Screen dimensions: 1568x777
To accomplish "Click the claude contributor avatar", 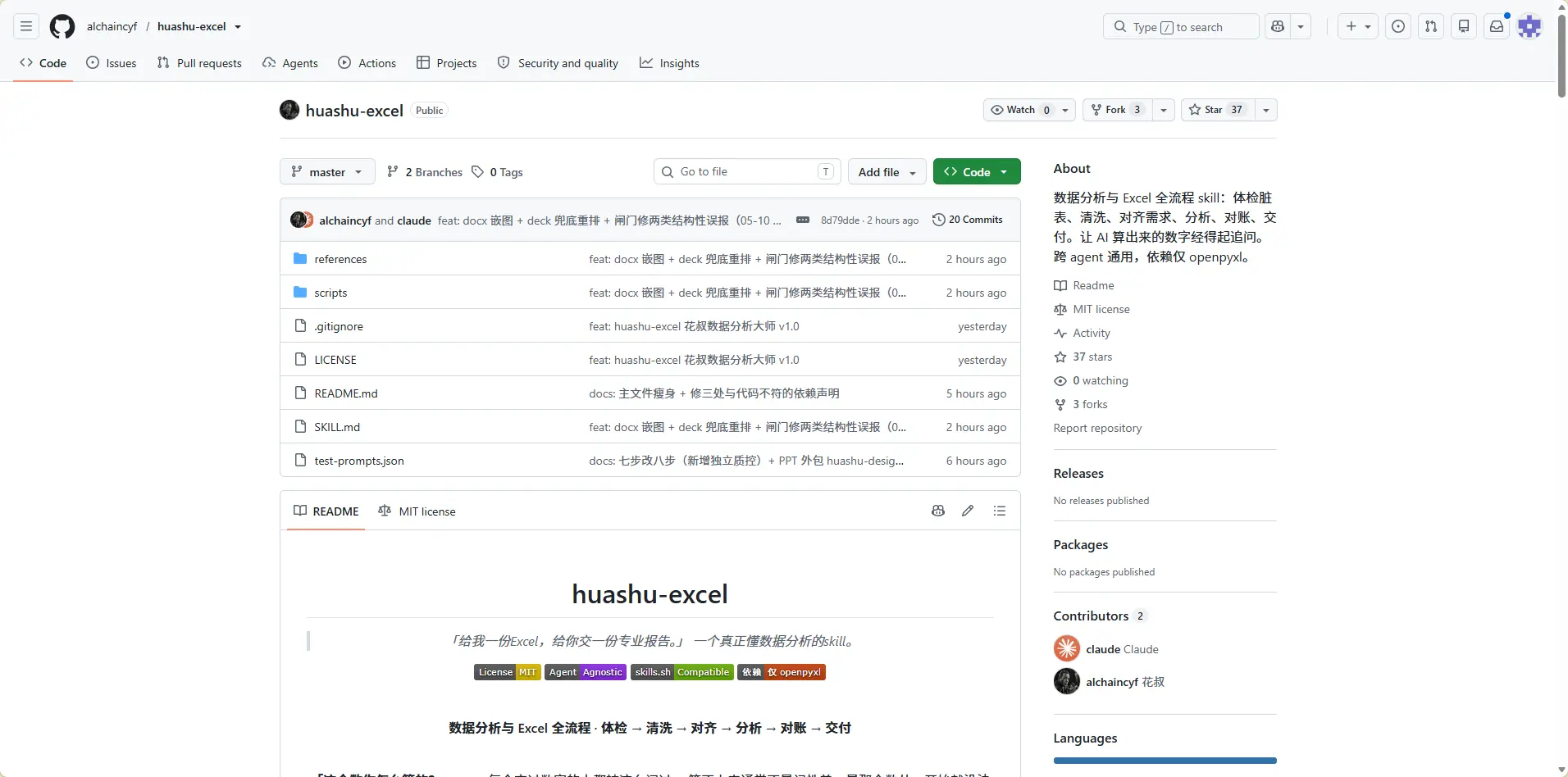I will [1067, 648].
